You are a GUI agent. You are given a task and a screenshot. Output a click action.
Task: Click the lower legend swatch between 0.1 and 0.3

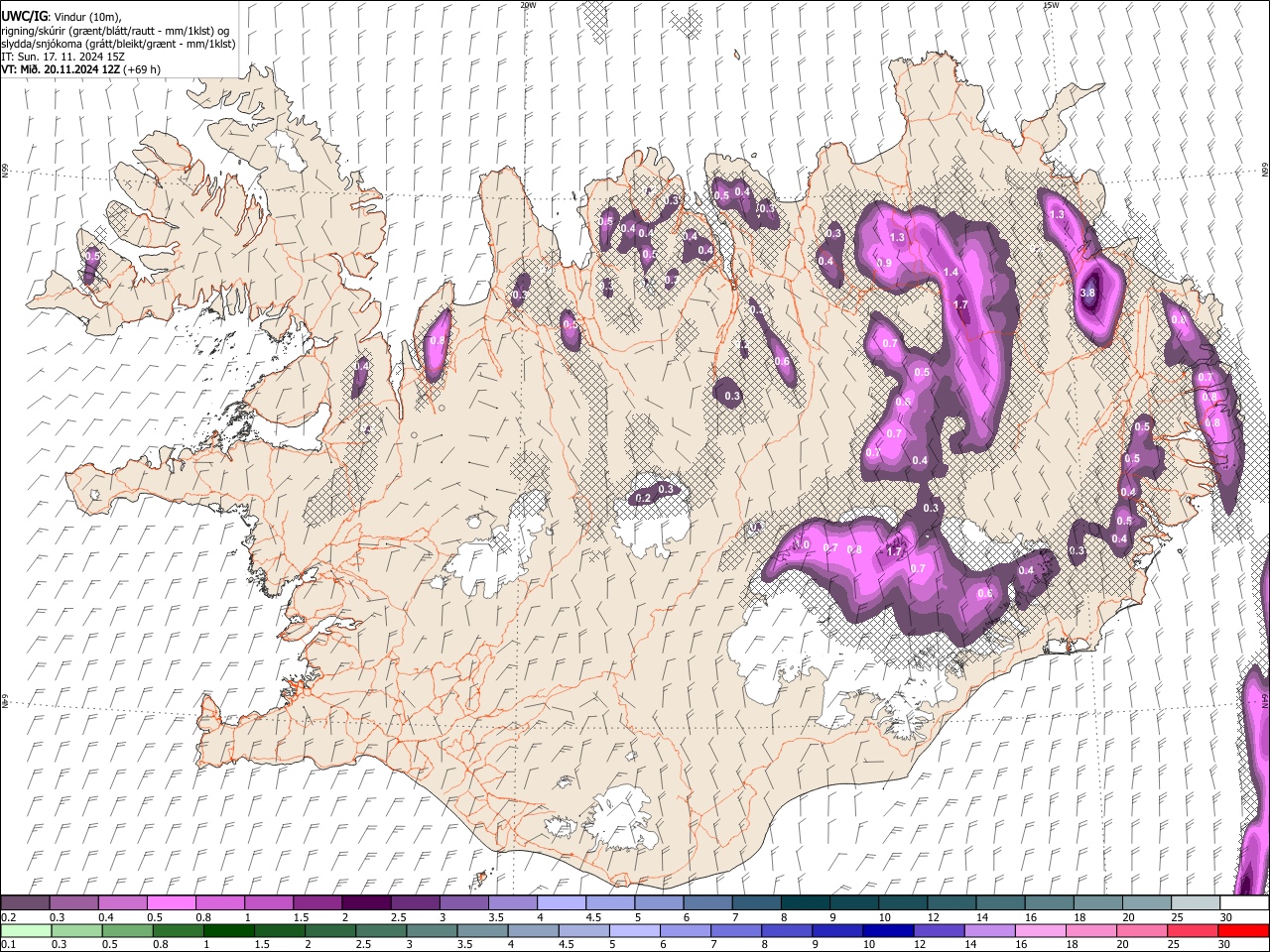coord(26,930)
